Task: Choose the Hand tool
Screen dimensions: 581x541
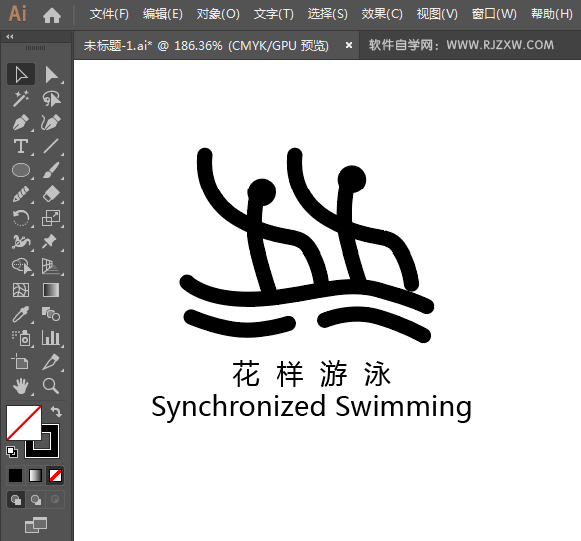Action: pos(21,386)
